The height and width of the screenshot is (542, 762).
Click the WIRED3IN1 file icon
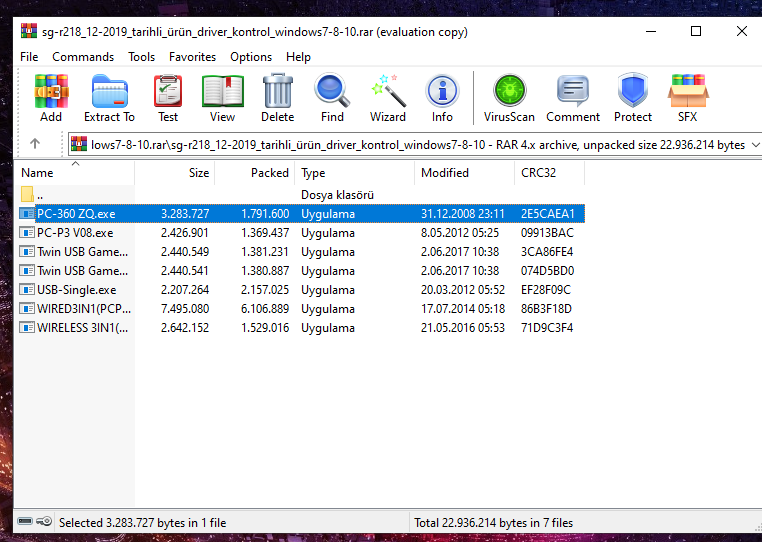(x=27, y=309)
